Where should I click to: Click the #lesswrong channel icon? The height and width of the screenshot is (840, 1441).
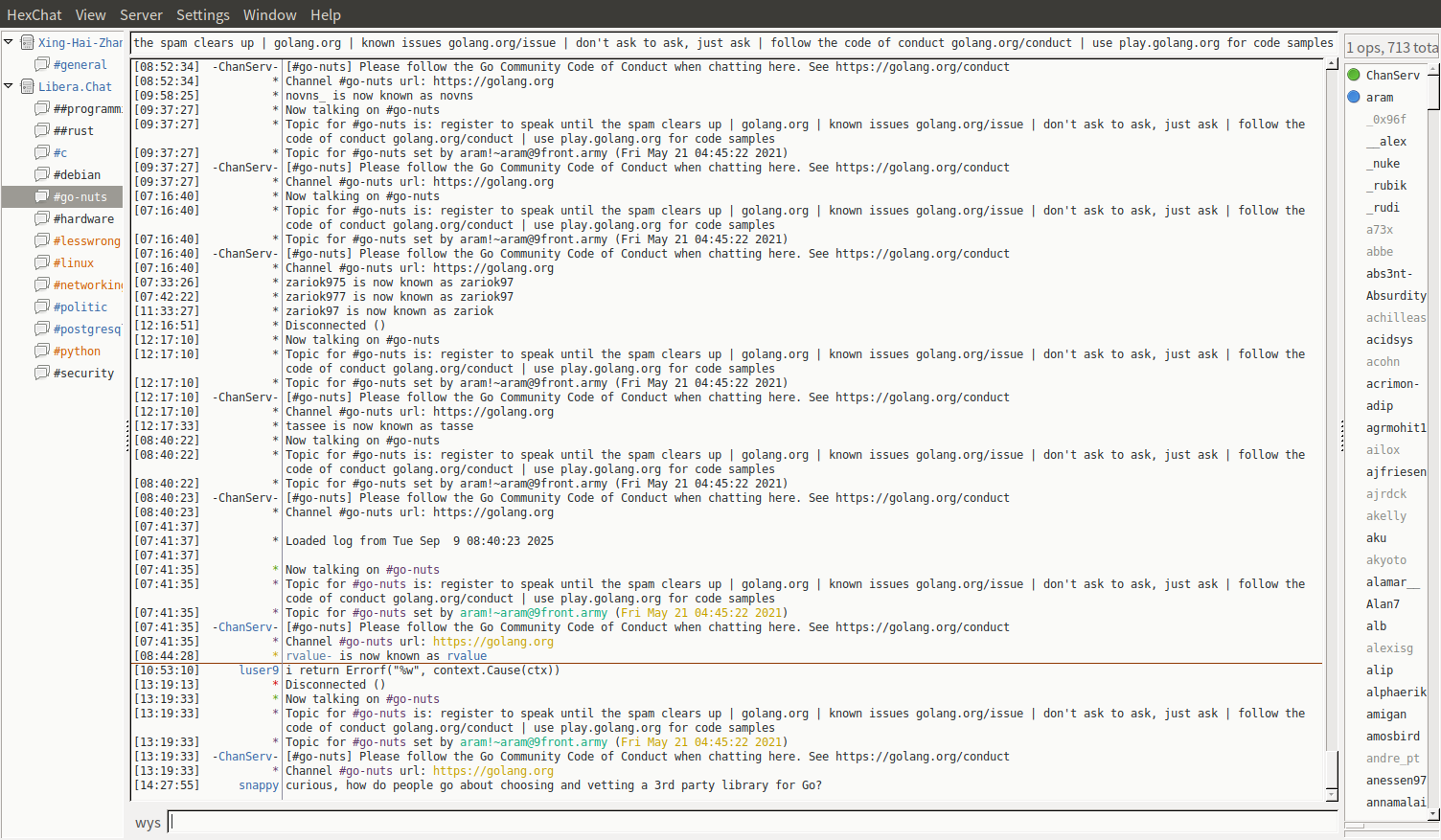(x=42, y=240)
